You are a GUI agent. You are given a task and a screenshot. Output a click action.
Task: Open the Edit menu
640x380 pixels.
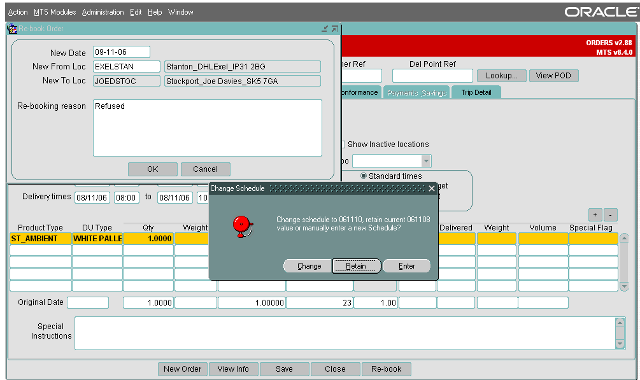pos(136,12)
